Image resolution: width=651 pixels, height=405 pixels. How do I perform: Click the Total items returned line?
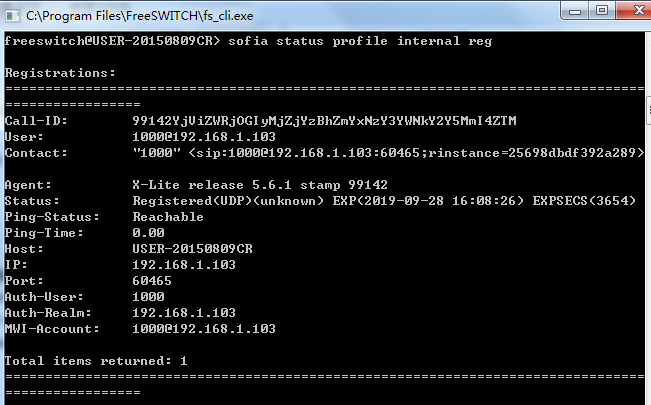96,361
